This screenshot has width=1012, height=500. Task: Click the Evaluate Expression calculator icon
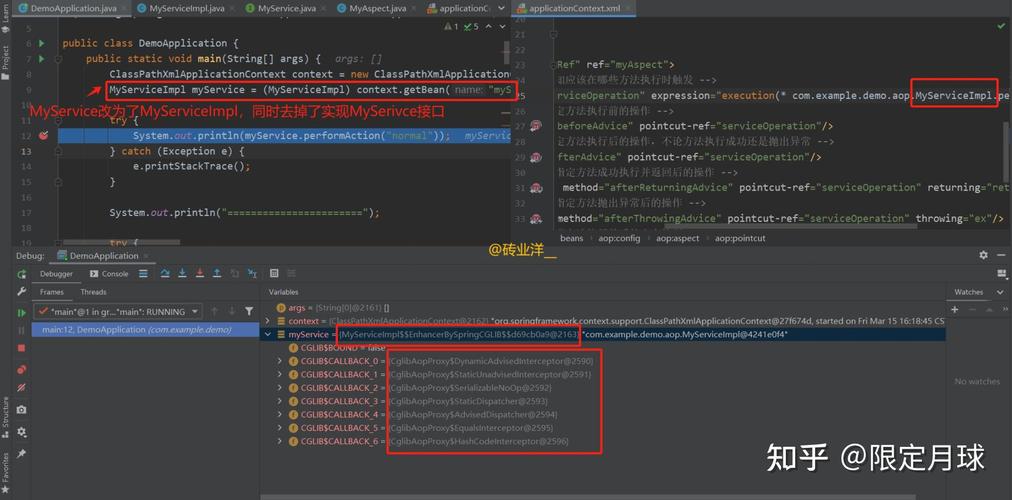(274, 274)
